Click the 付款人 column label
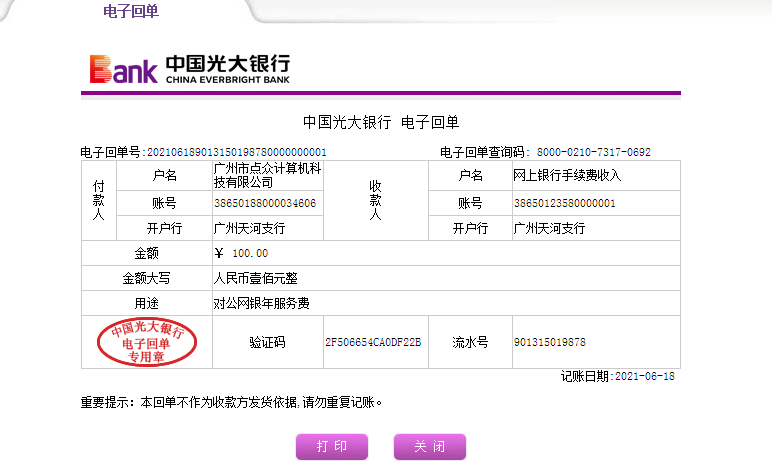Screen dimensions: 772x473 (98, 200)
